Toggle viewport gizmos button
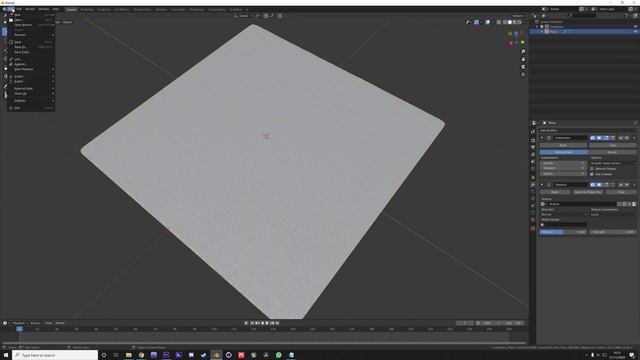640x360 pixels. click(x=476, y=22)
